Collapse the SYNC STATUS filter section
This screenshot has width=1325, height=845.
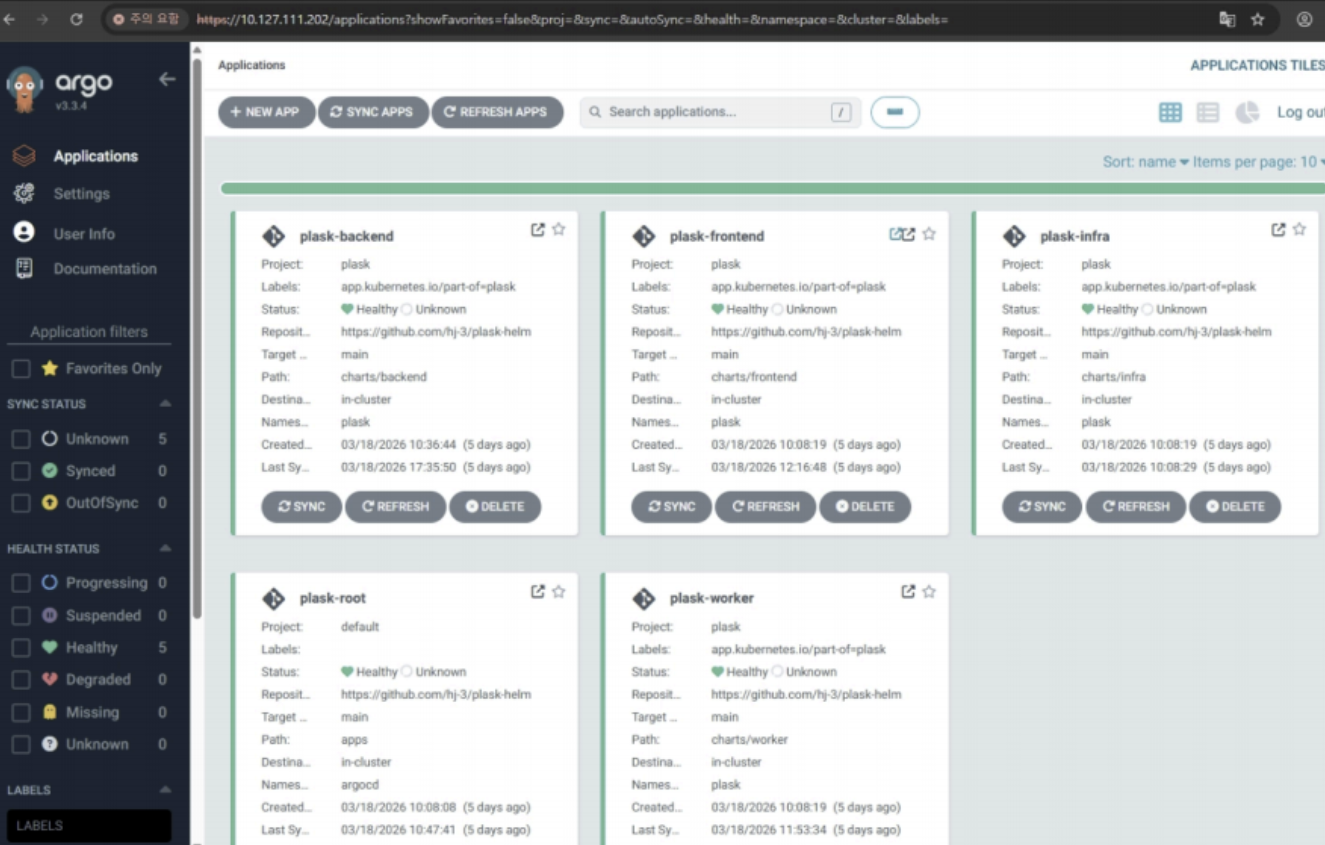165,404
